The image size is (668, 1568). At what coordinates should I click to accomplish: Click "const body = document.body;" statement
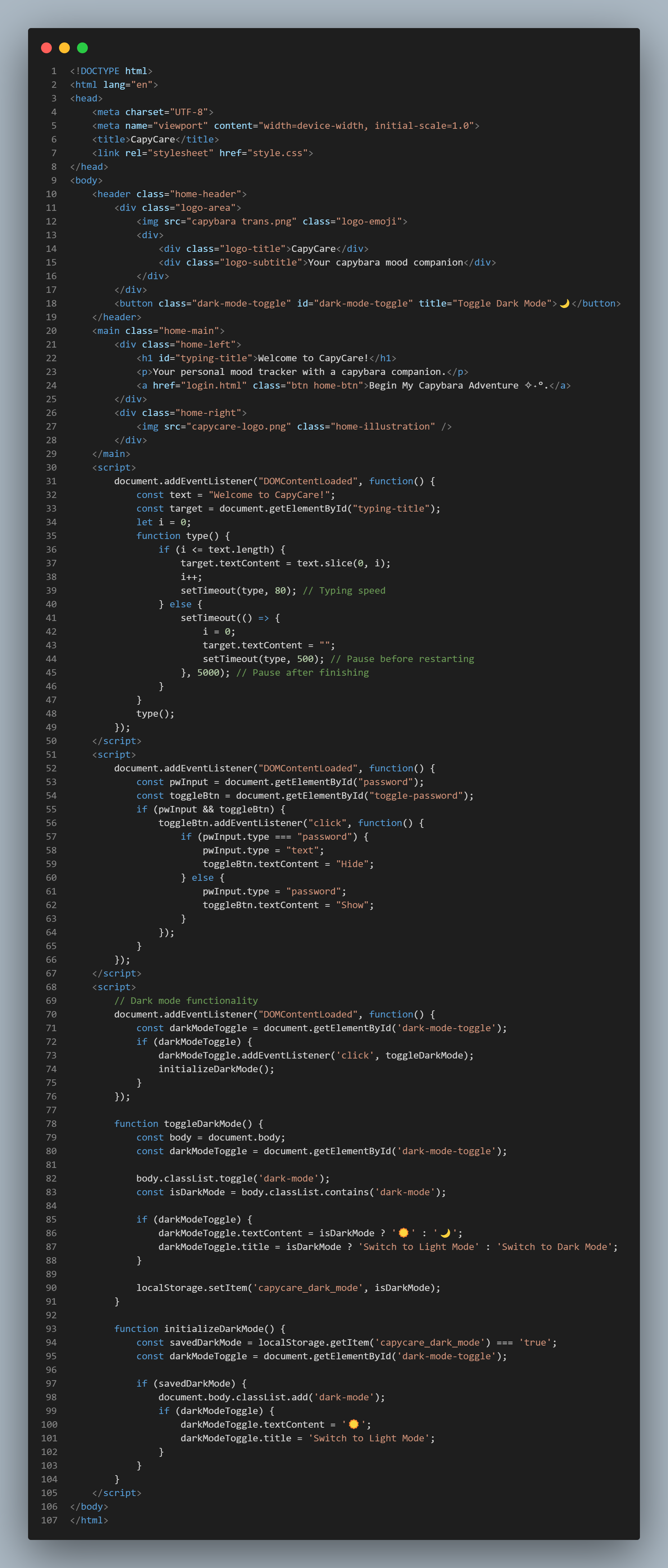[x=211, y=1138]
